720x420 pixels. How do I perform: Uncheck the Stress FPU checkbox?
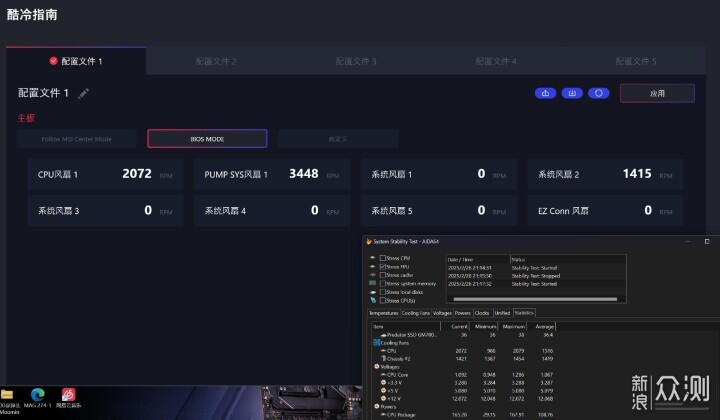[x=382, y=266]
